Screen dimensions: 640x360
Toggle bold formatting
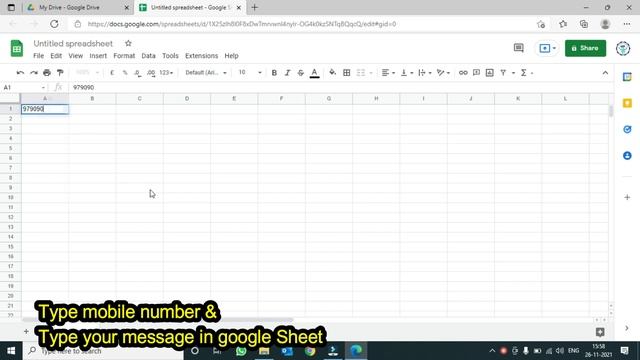274,73
